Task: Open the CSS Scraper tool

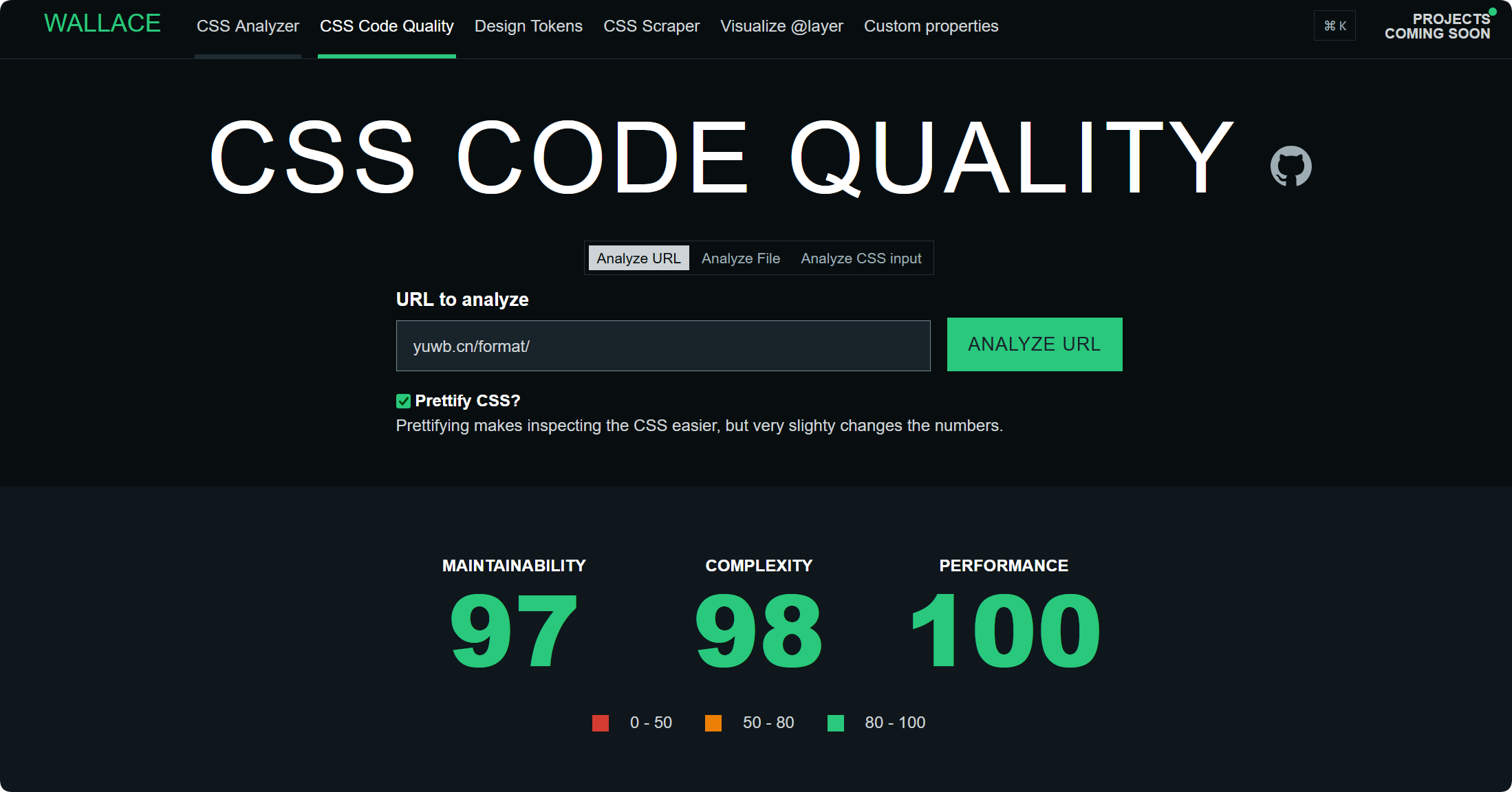Action: (651, 26)
